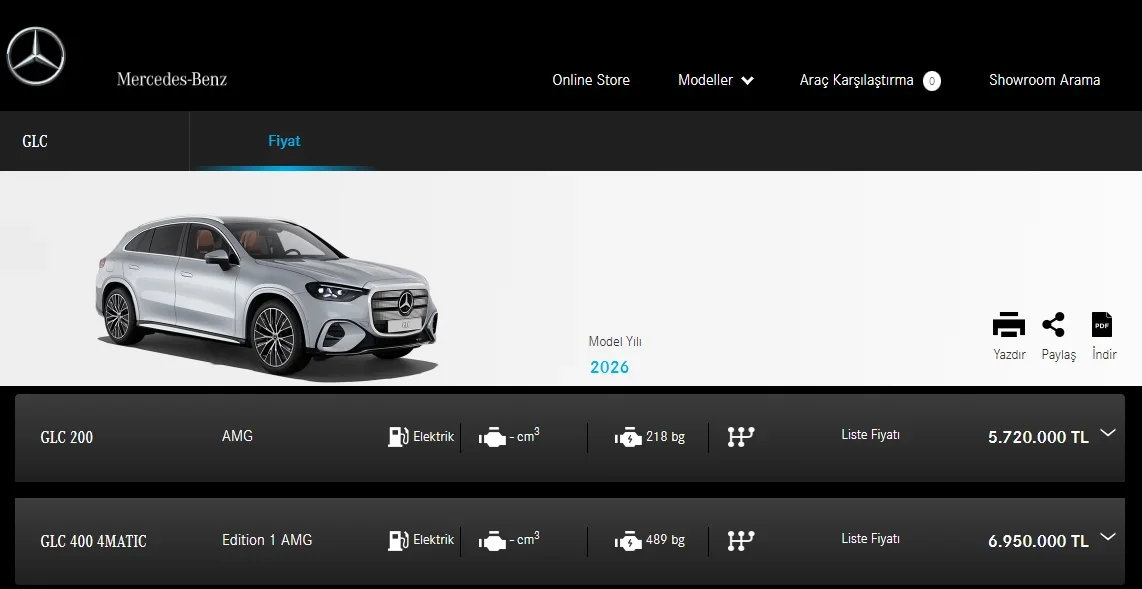The width and height of the screenshot is (1142, 589).
Task: Open Araç Karşılaştırma comparison page
Action: (x=856, y=80)
